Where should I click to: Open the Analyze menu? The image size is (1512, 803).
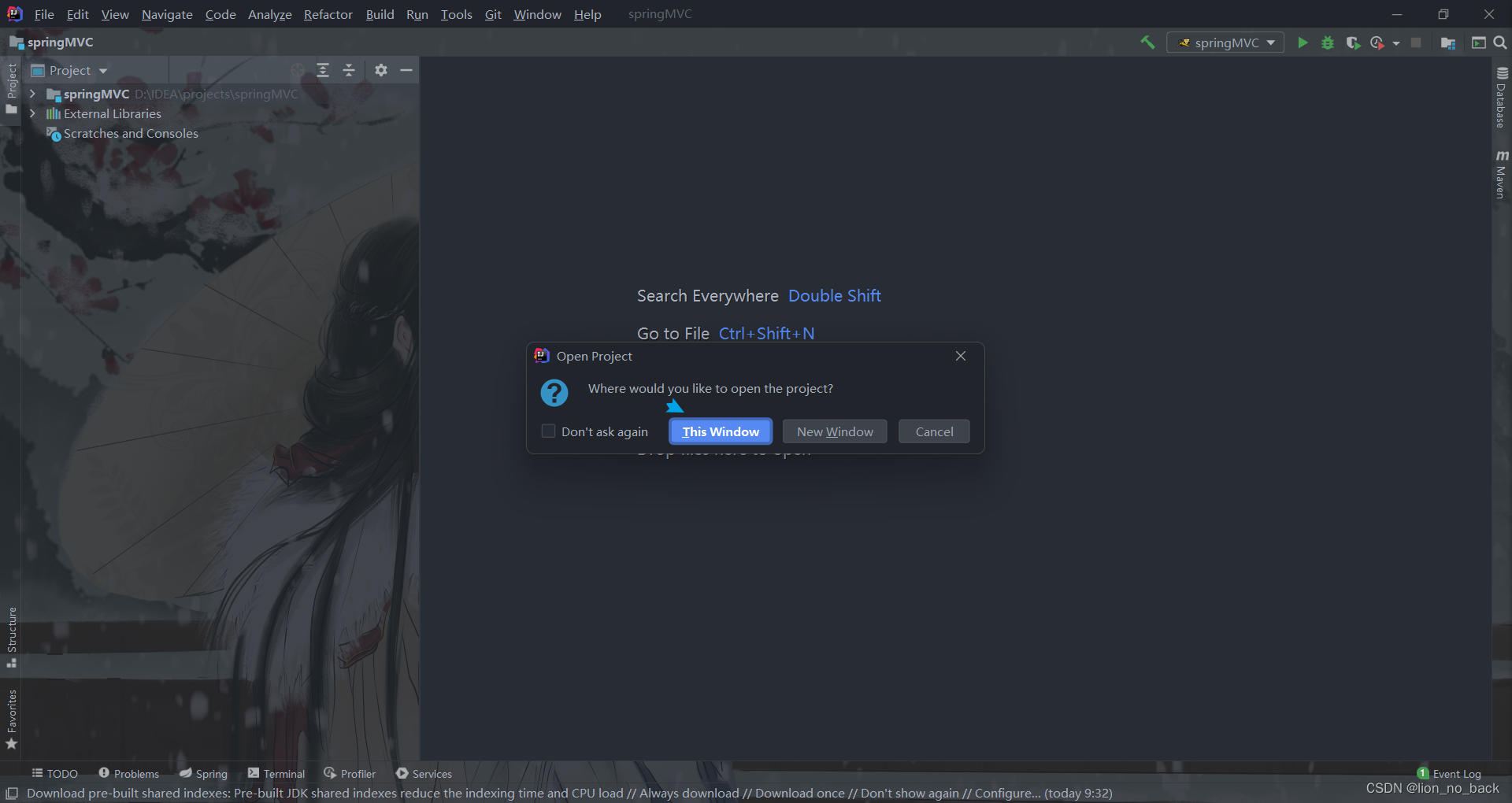(x=269, y=14)
